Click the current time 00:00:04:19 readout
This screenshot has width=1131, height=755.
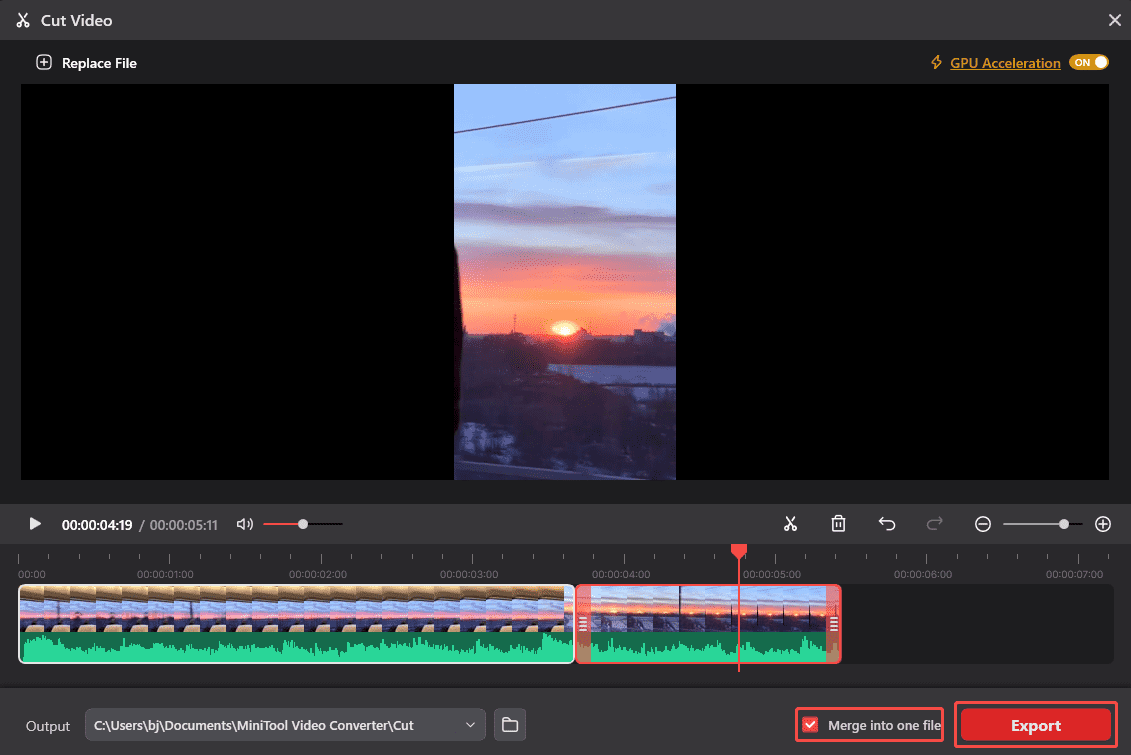(x=97, y=525)
